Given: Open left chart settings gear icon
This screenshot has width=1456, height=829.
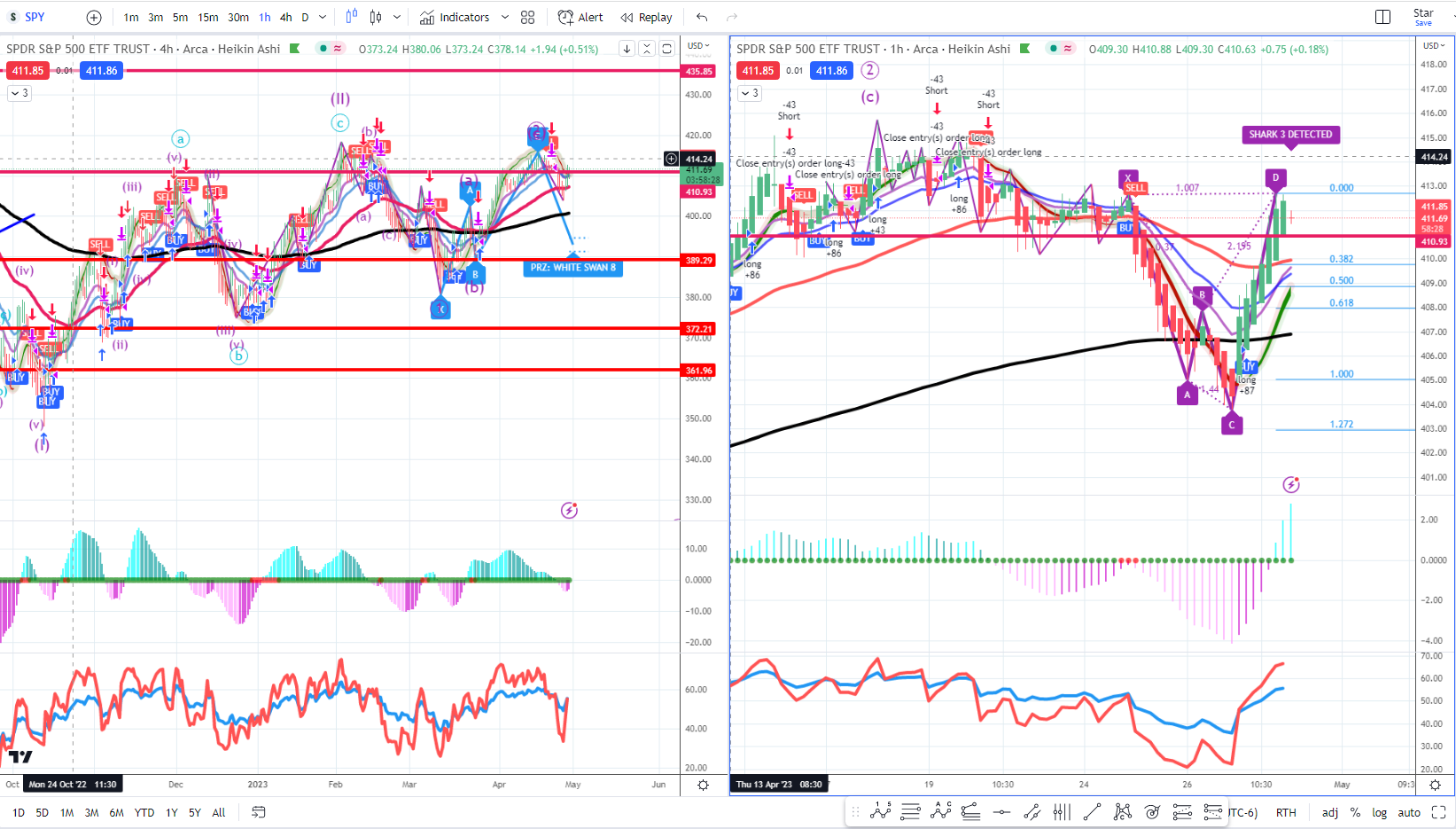Looking at the screenshot, I should click(x=703, y=785).
